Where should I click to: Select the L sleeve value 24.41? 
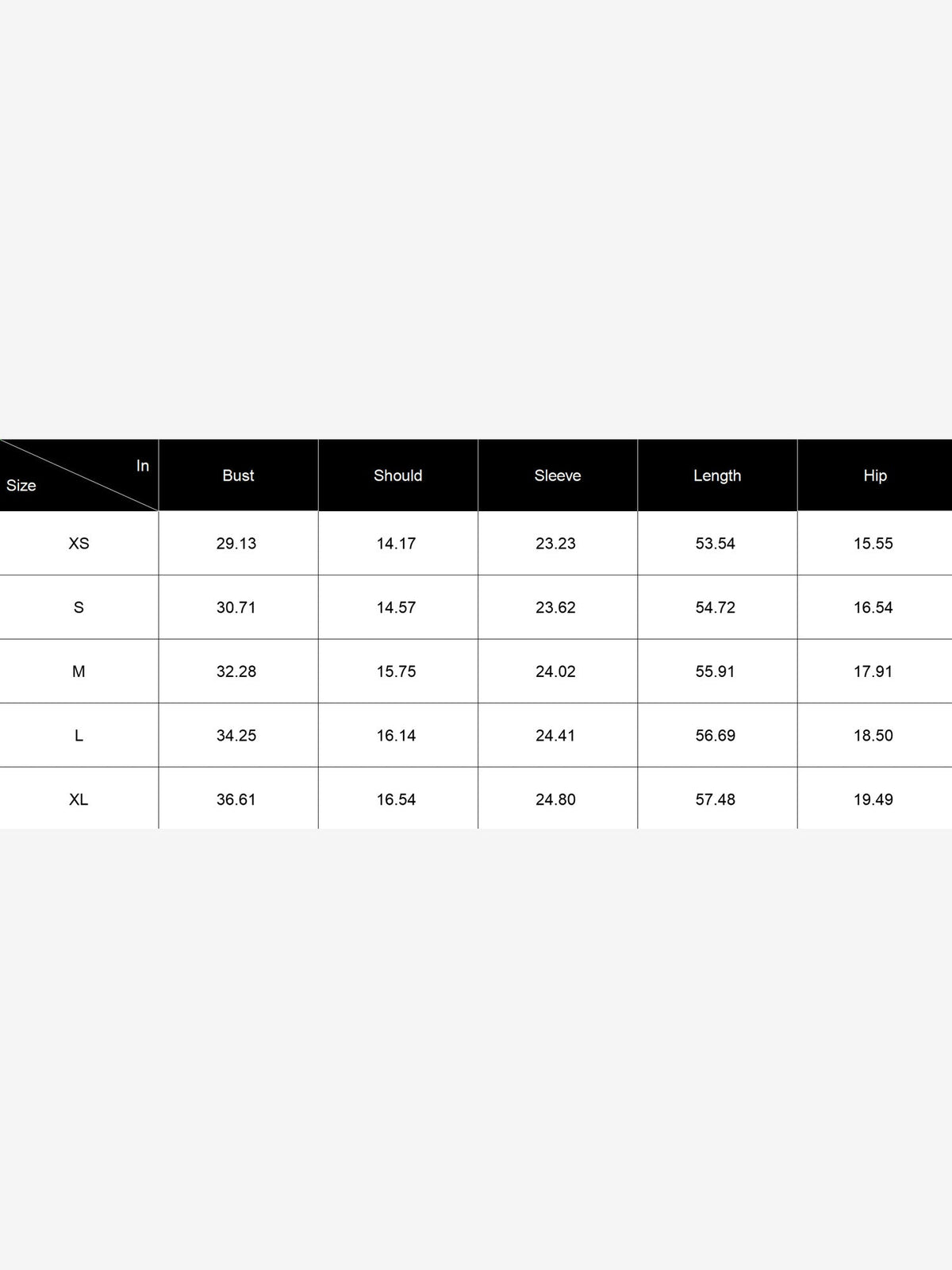tap(555, 736)
